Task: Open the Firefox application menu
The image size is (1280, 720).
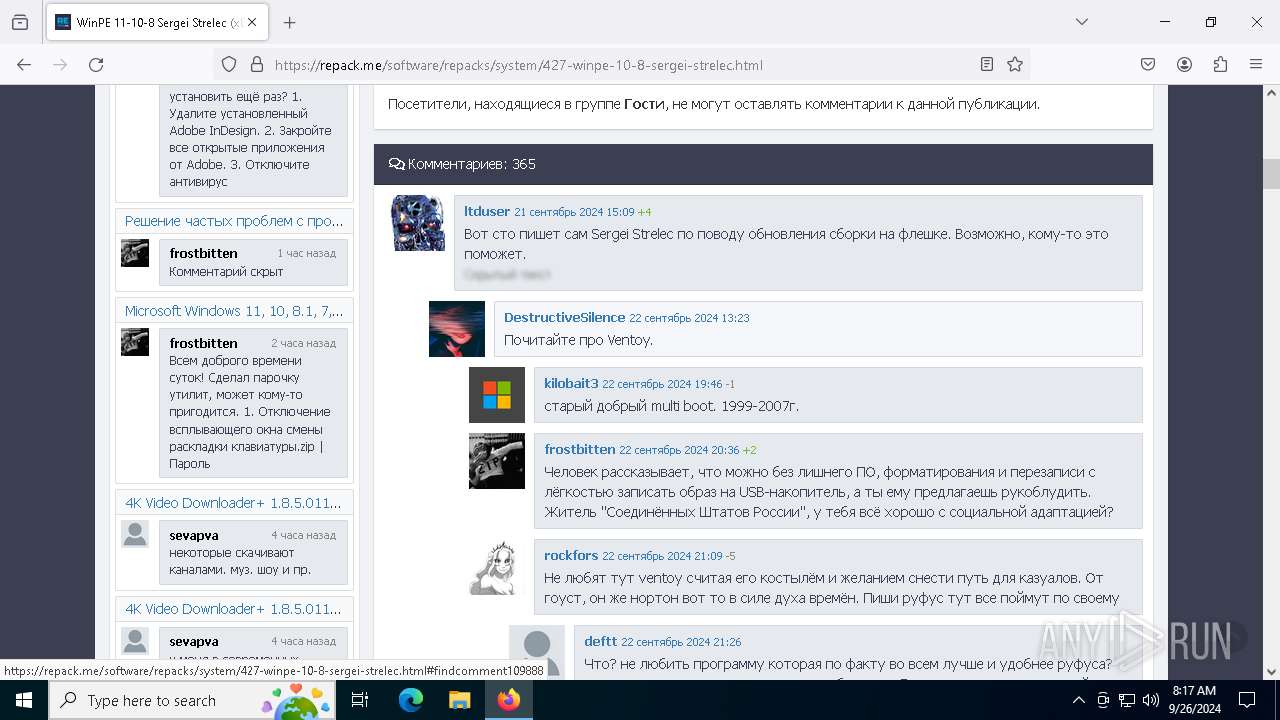Action: coord(1256,64)
